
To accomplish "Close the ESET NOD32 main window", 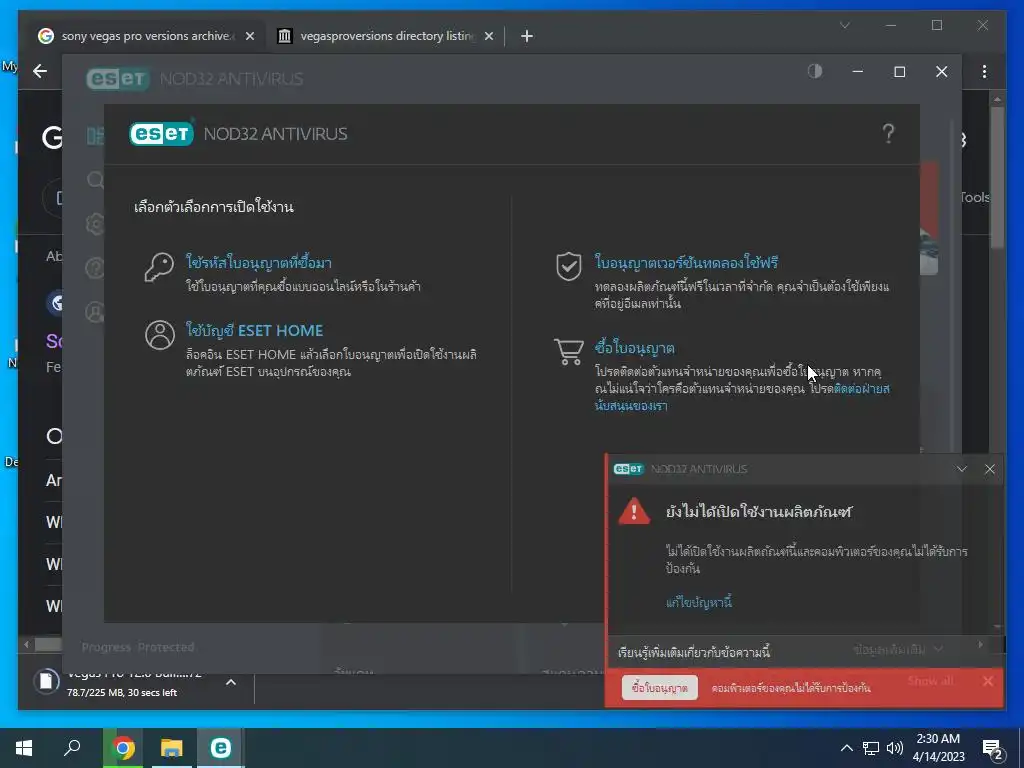I will point(941,72).
